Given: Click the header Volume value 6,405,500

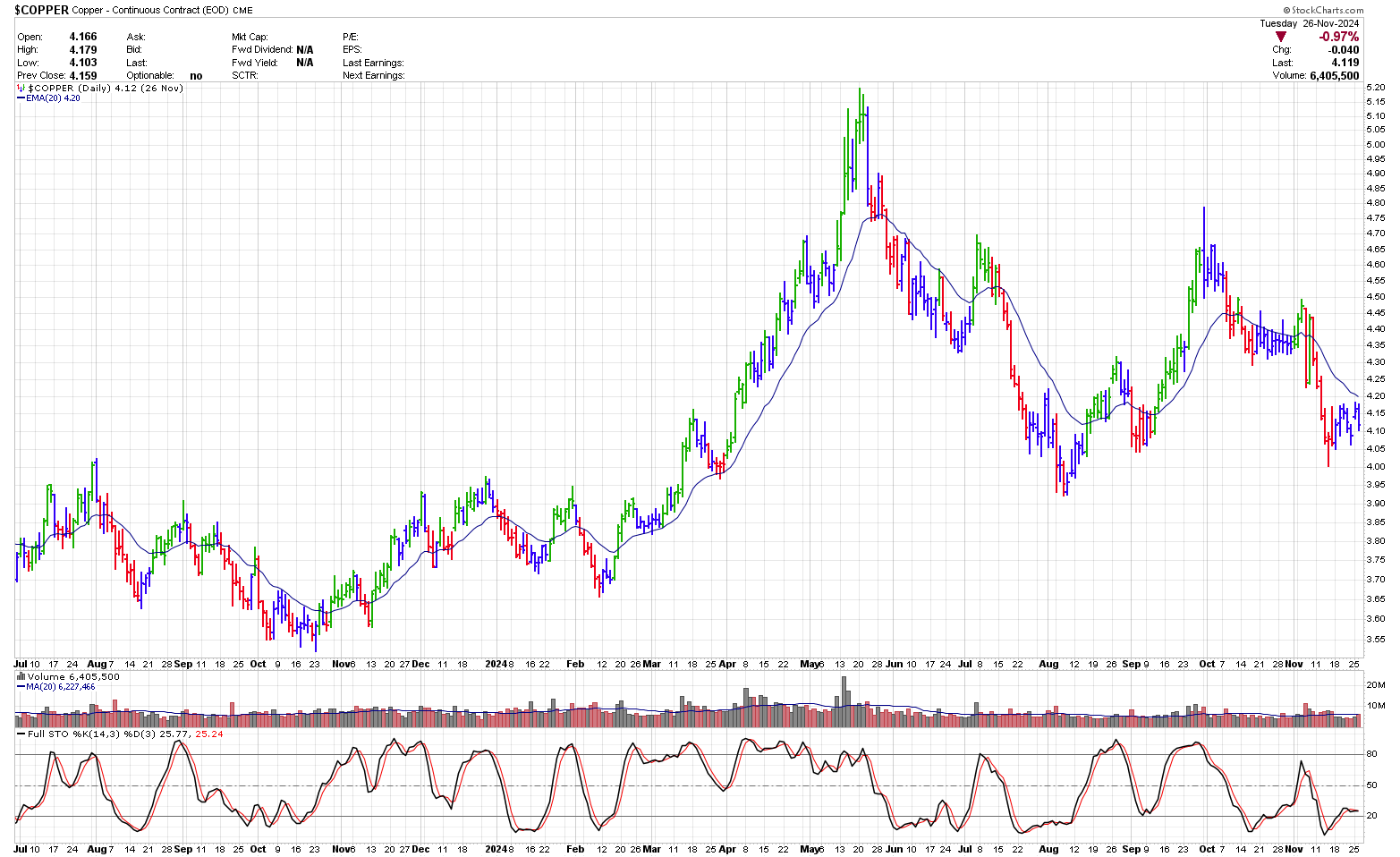Looking at the screenshot, I should coord(1335,76).
